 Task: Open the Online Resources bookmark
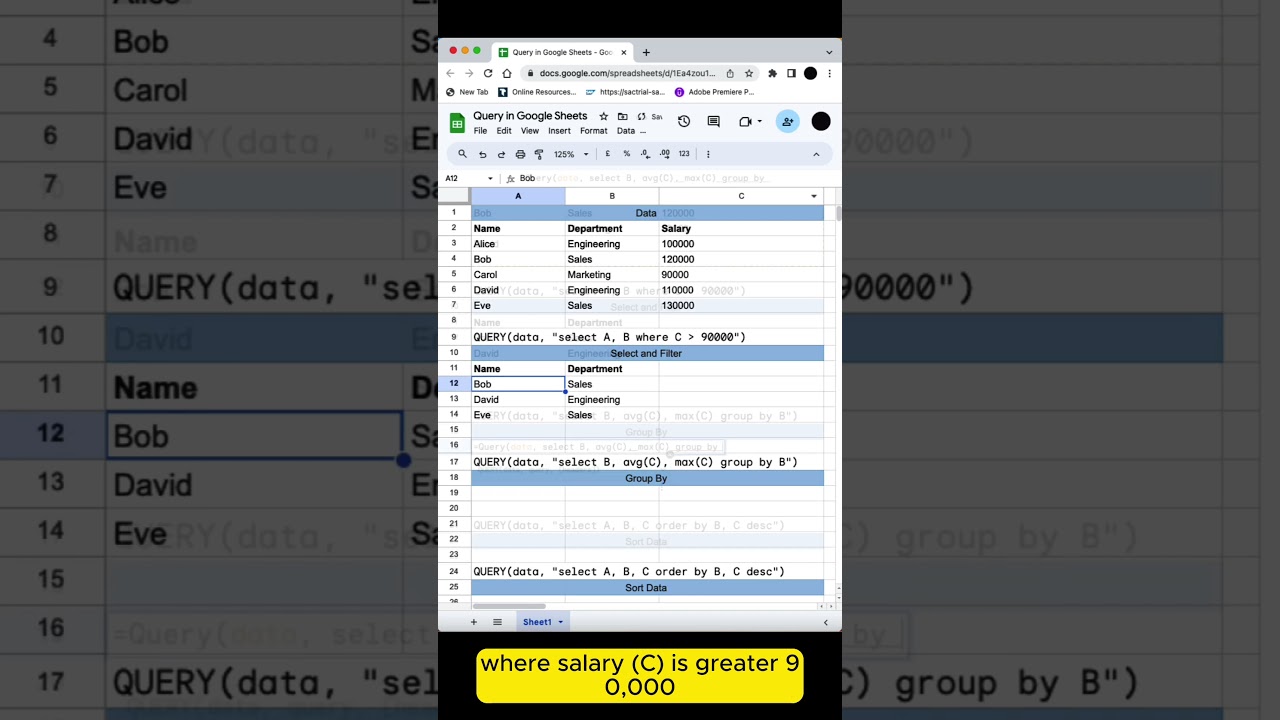[537, 92]
